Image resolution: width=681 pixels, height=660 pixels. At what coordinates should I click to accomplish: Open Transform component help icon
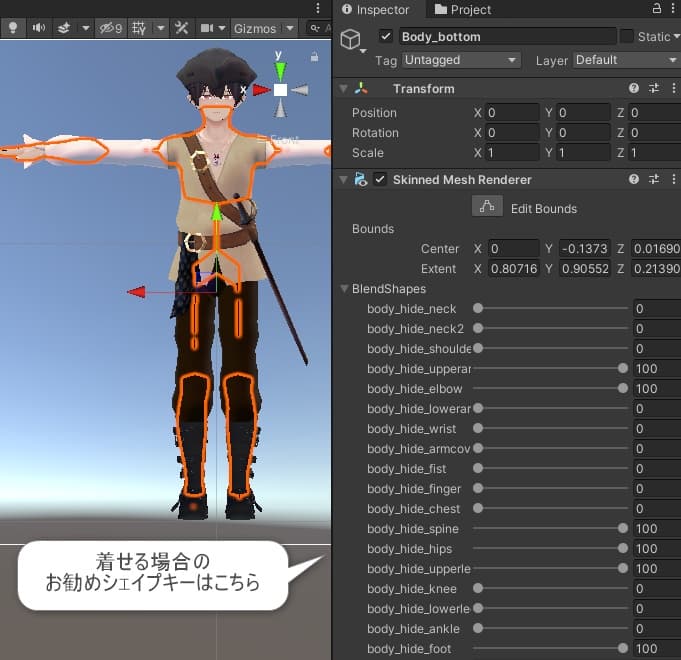tap(634, 89)
